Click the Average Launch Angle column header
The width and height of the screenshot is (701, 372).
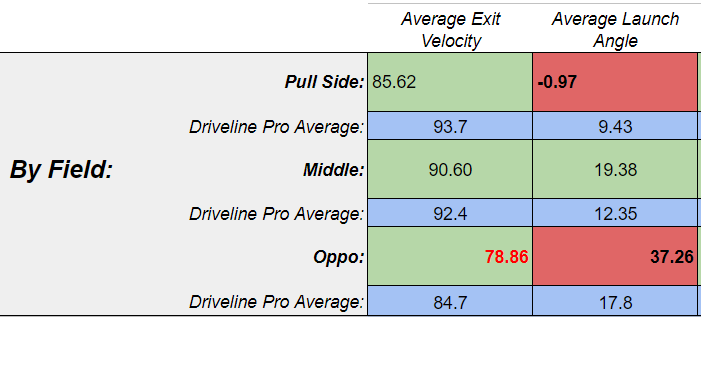coord(615,30)
